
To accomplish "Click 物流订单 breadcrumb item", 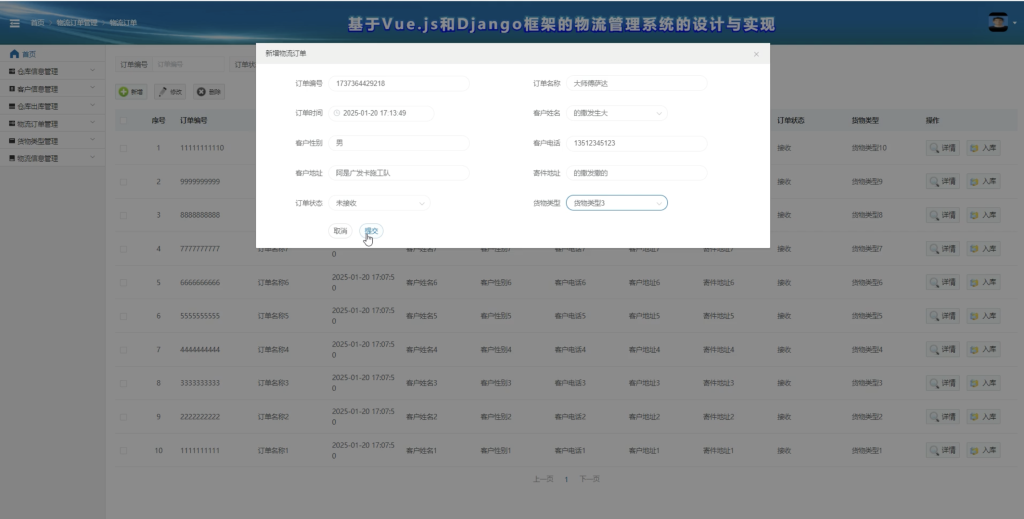I will (123, 23).
